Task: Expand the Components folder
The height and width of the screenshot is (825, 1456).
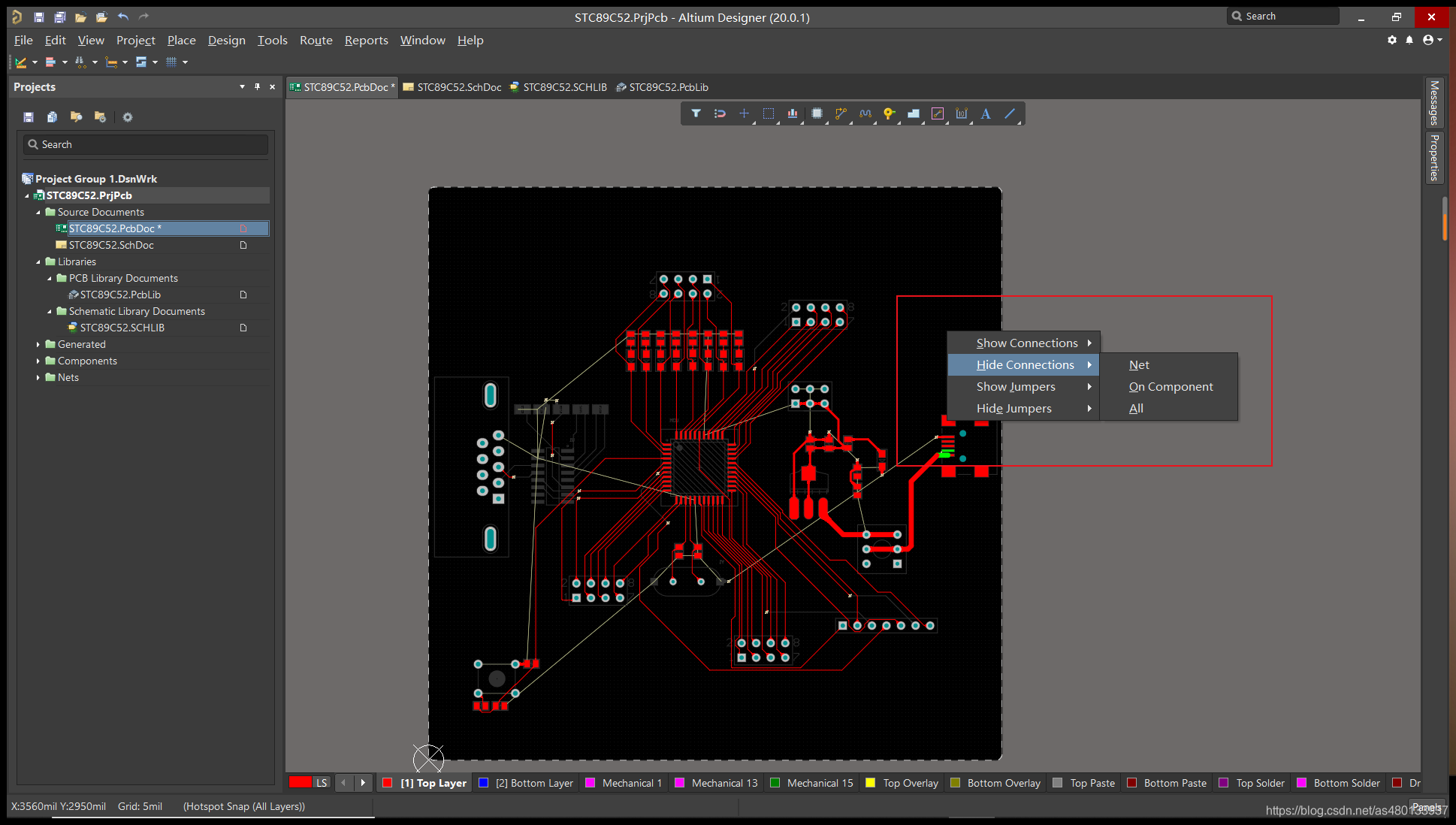Action: [x=38, y=361]
